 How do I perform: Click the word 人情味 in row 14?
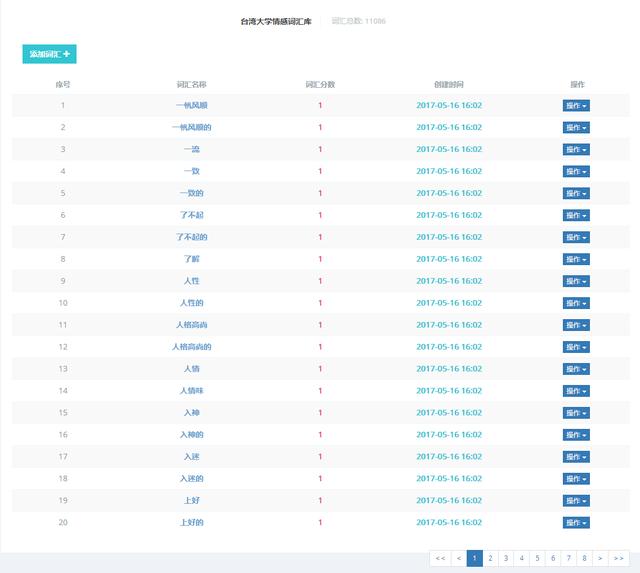click(x=192, y=391)
